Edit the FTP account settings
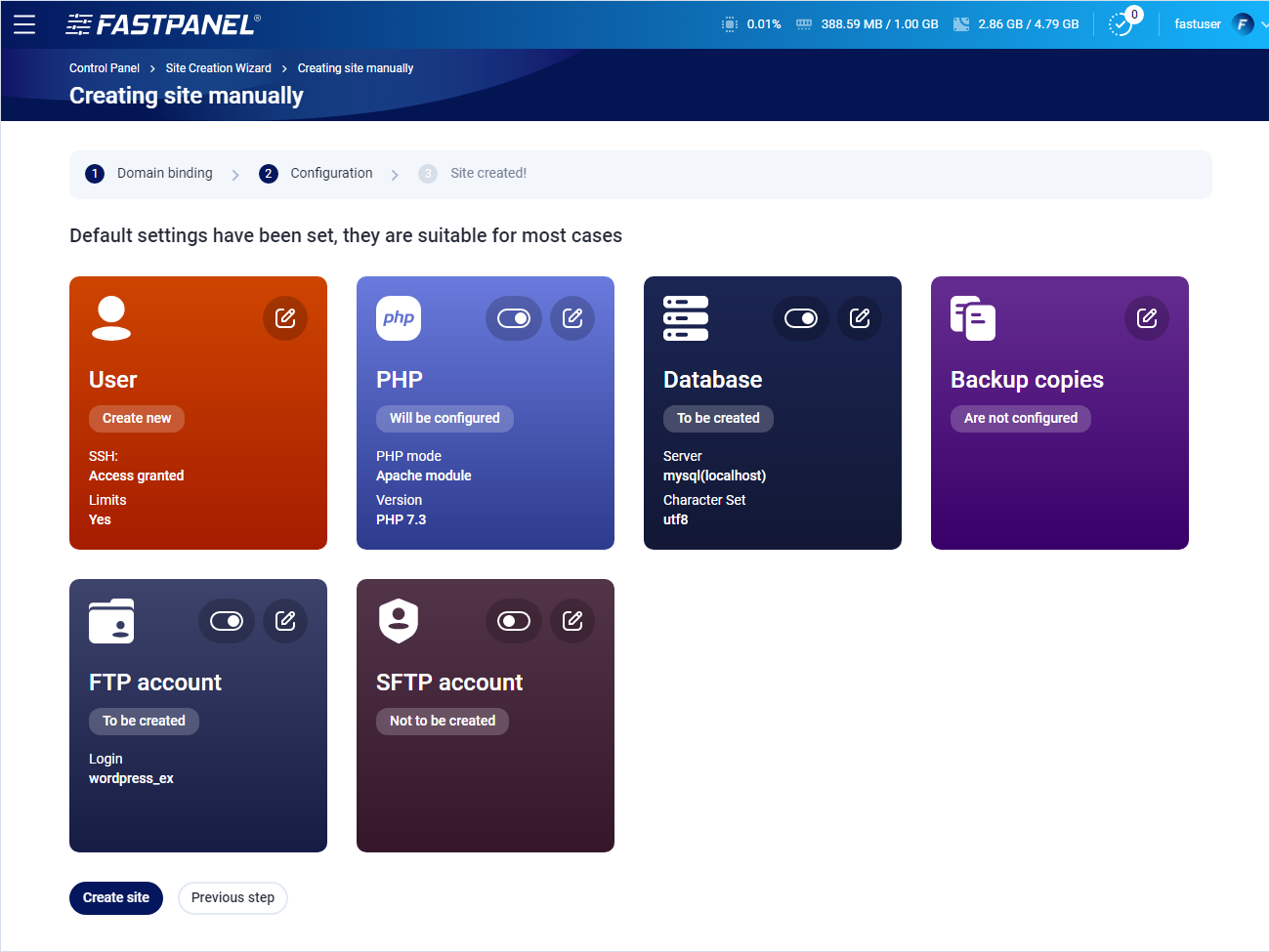 pos(285,621)
